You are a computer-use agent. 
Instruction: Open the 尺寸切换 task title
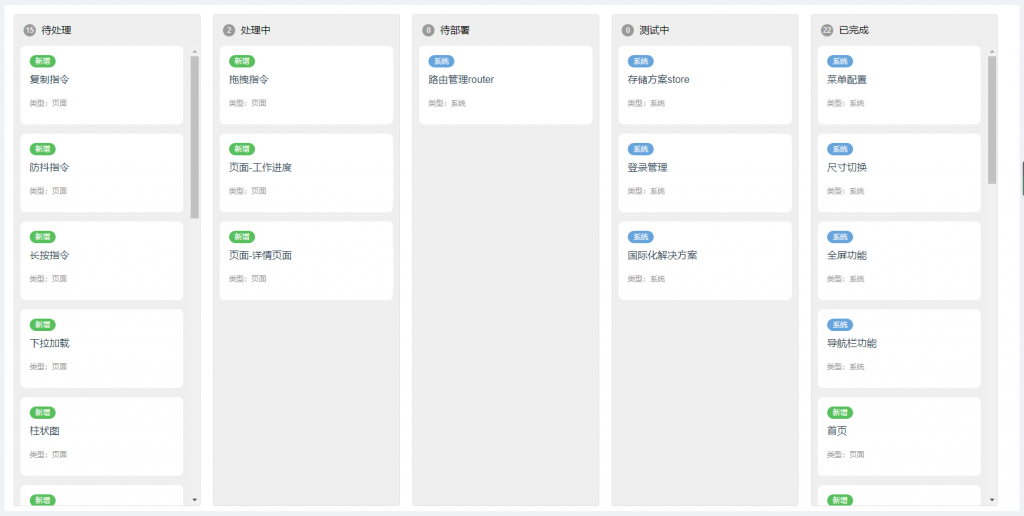[847, 167]
